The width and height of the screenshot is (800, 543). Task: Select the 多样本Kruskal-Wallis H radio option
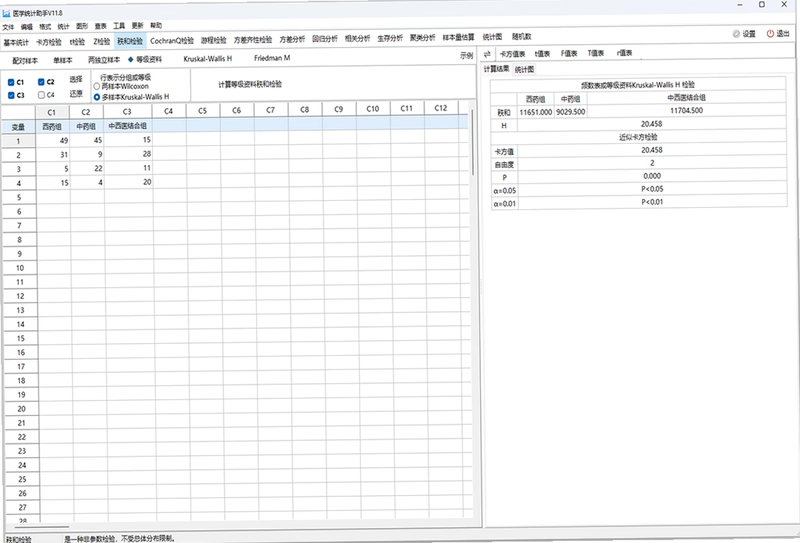click(96, 97)
